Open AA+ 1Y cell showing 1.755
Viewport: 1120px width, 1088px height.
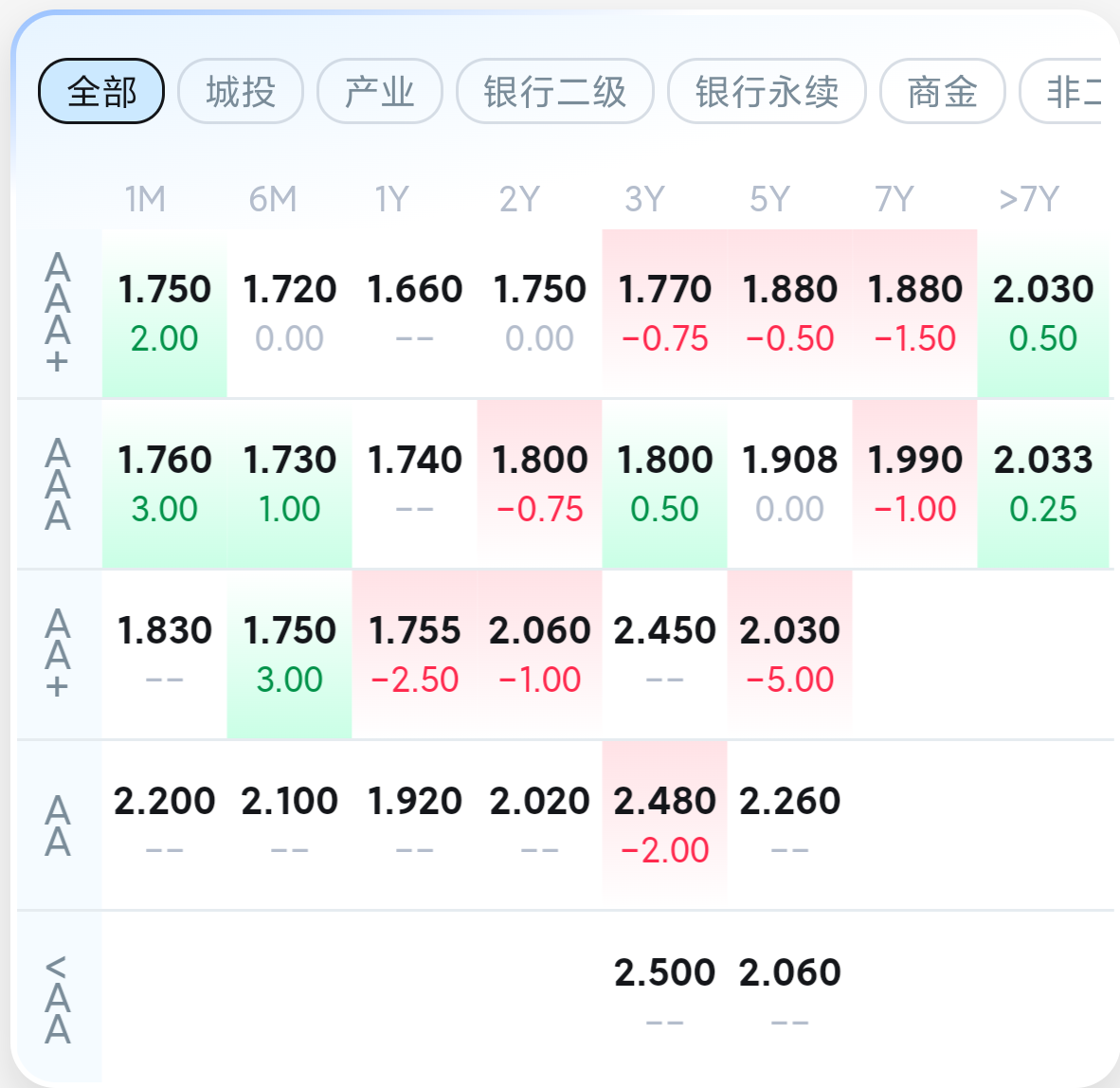click(x=414, y=654)
